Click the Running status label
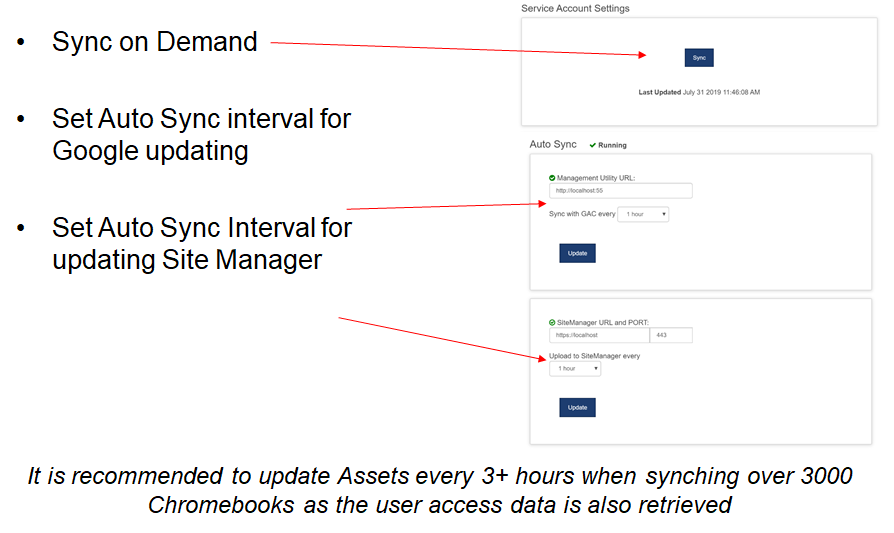 612,146
